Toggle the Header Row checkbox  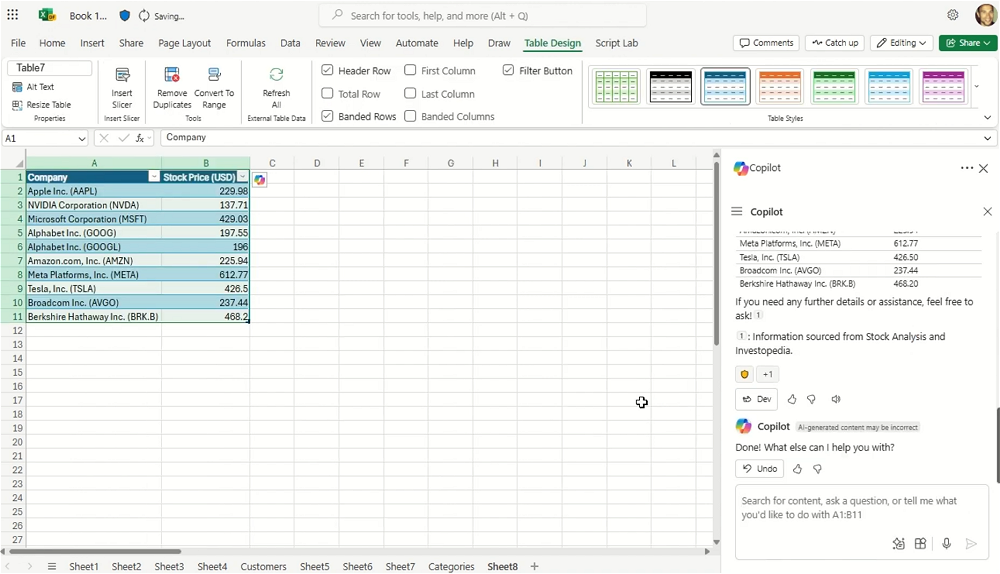pyautogui.click(x=327, y=70)
